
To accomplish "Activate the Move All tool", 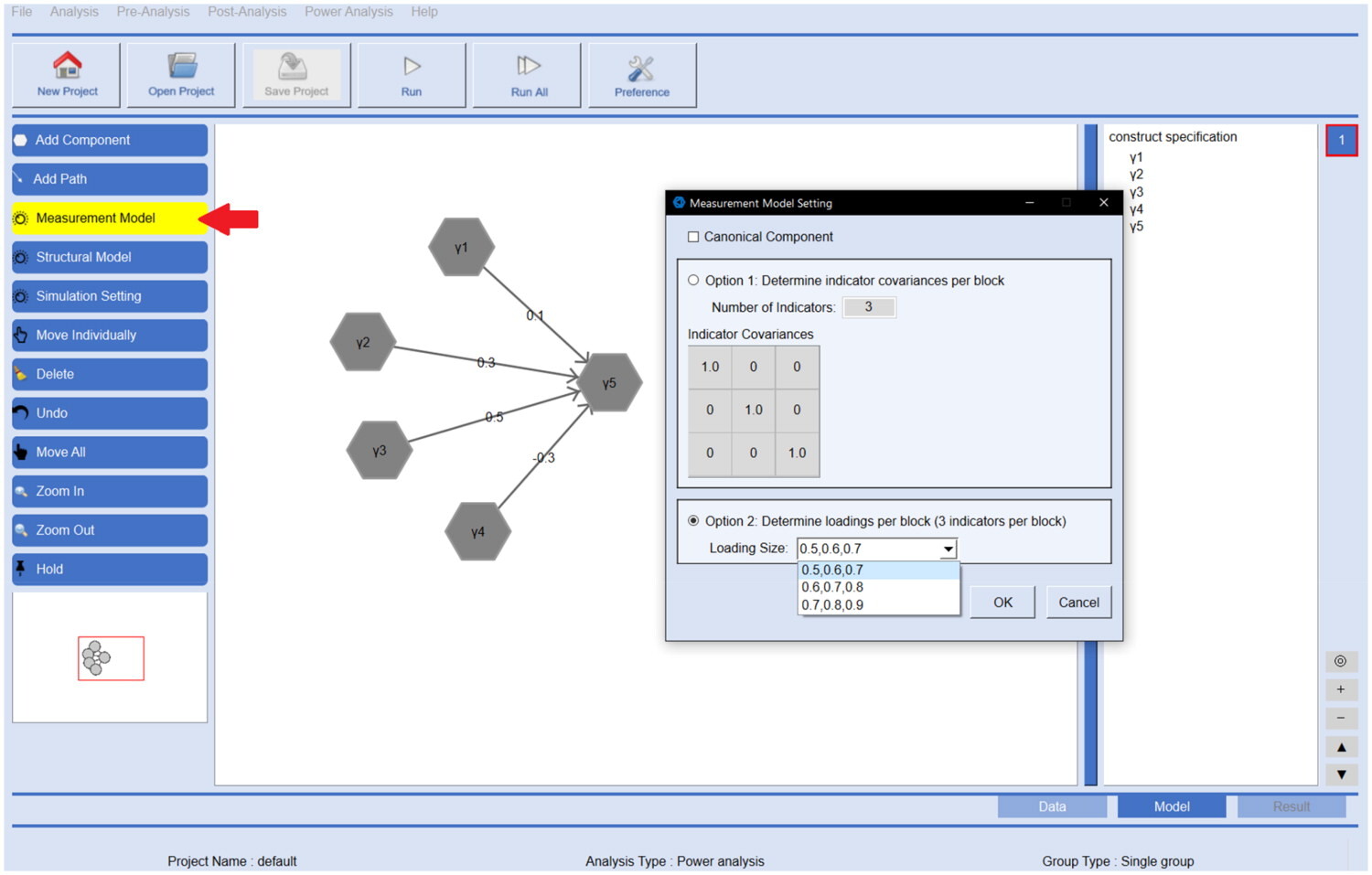I will click(110, 453).
